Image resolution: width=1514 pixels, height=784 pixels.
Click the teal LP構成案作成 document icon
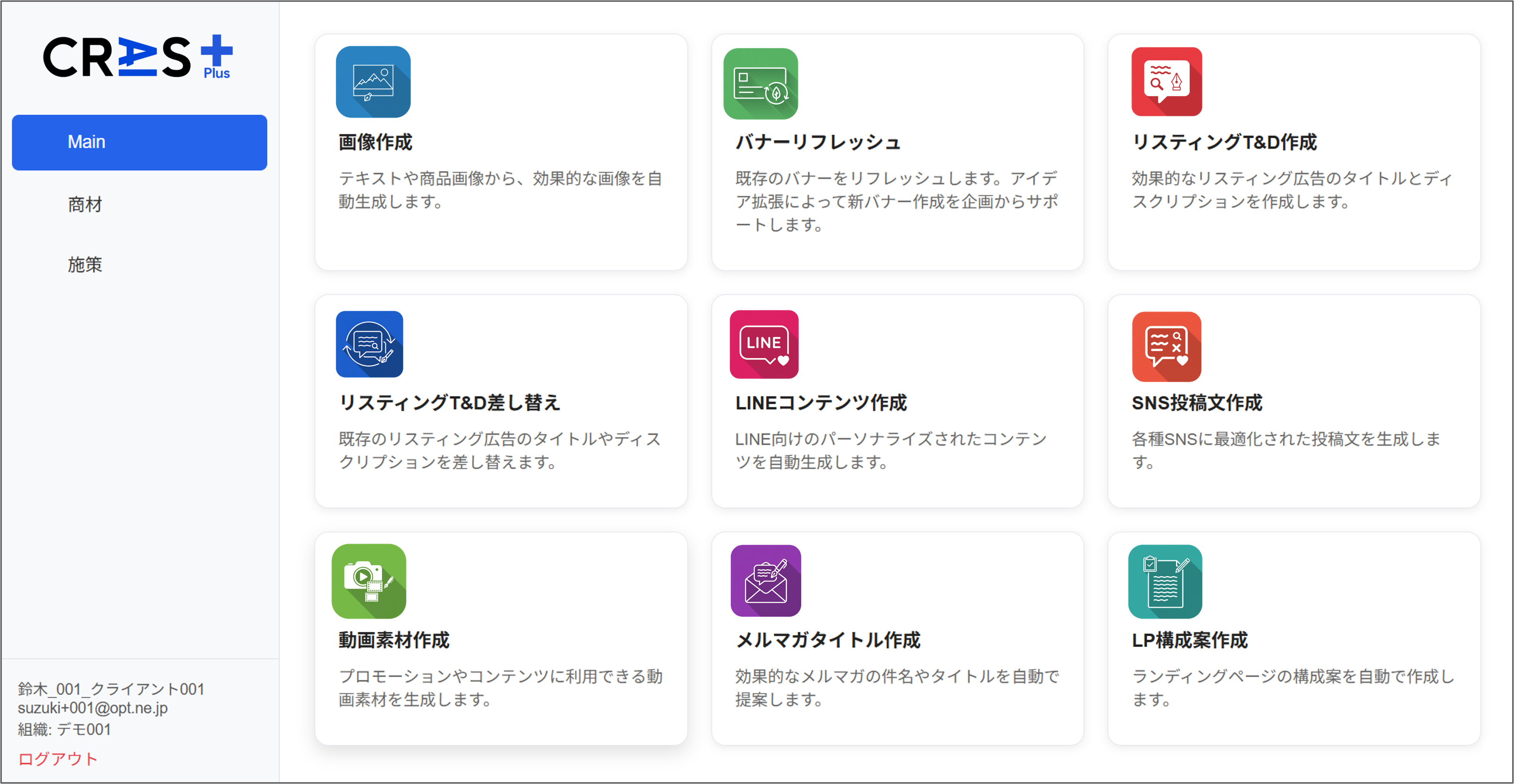(1164, 581)
